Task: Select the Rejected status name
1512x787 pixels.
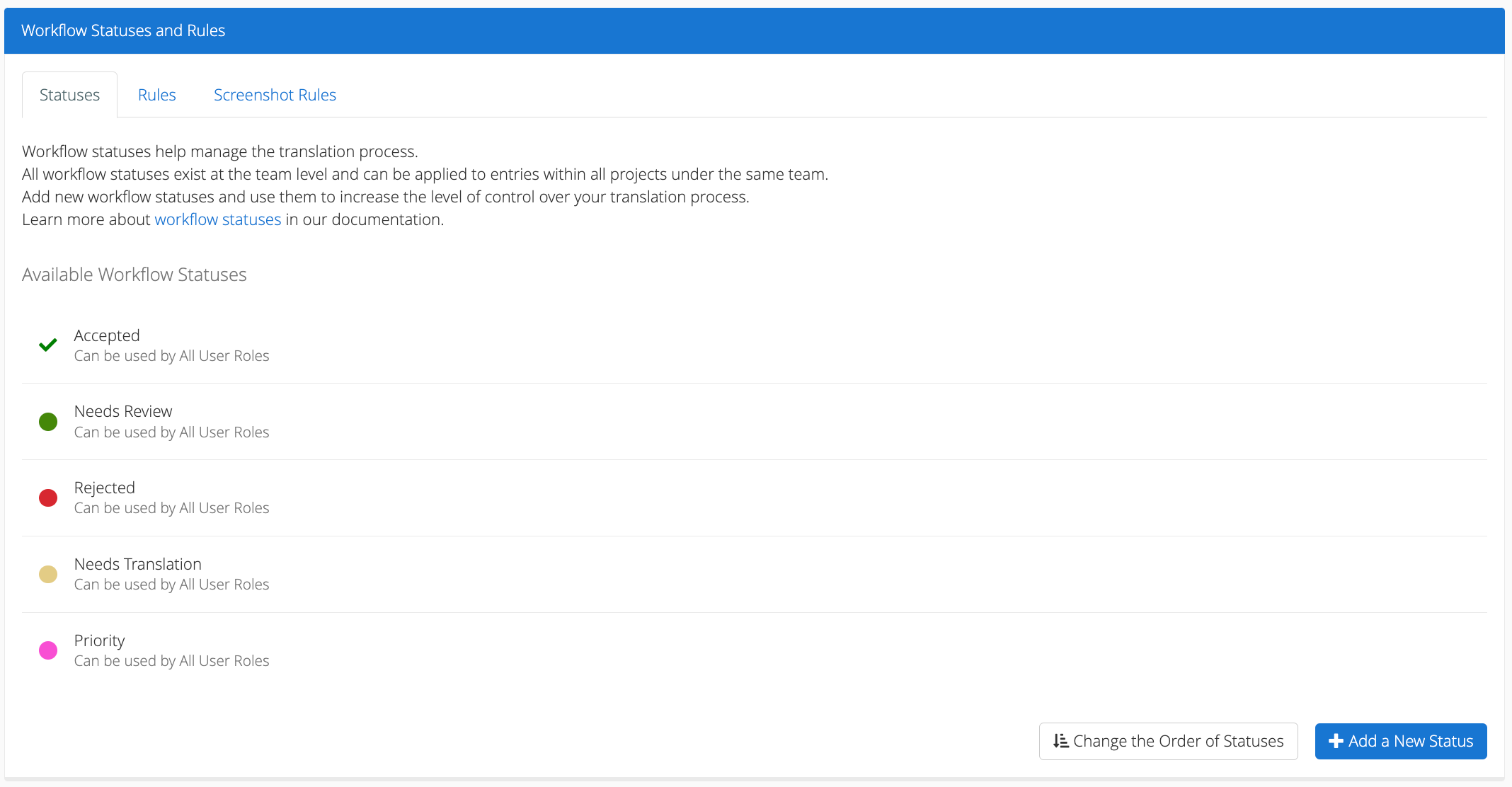Action: point(105,488)
